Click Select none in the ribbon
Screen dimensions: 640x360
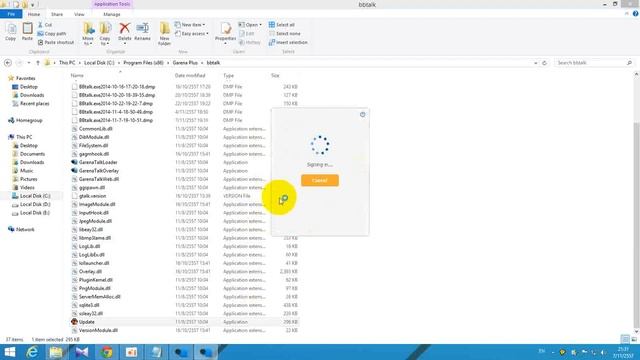click(x=284, y=33)
